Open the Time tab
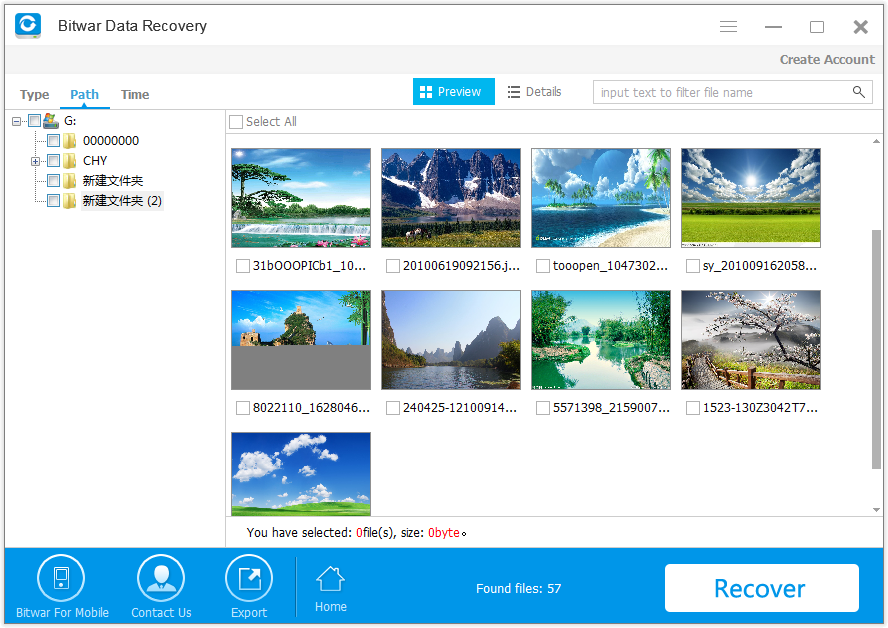 [134, 94]
